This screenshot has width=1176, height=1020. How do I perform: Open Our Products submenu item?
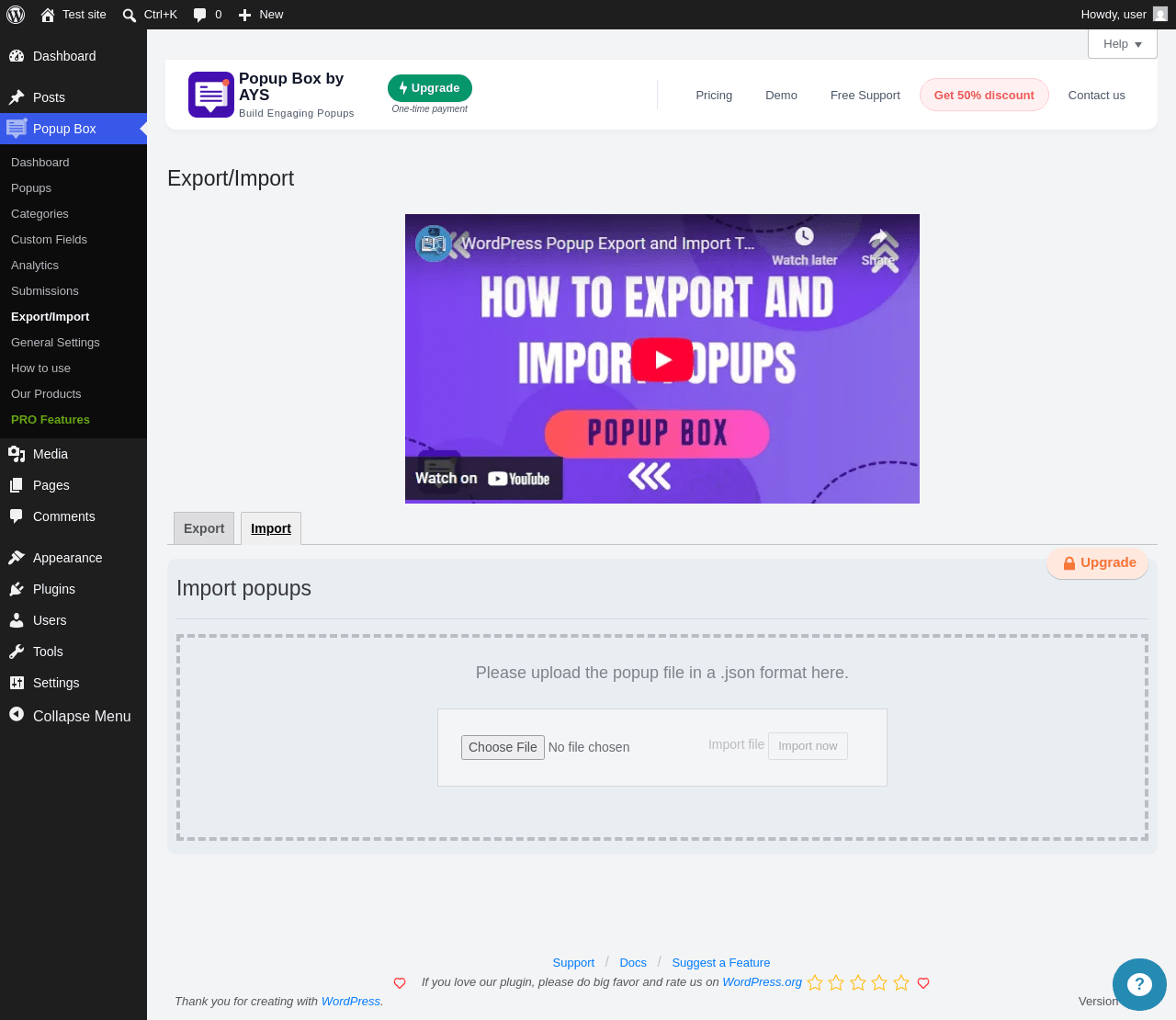tap(46, 394)
